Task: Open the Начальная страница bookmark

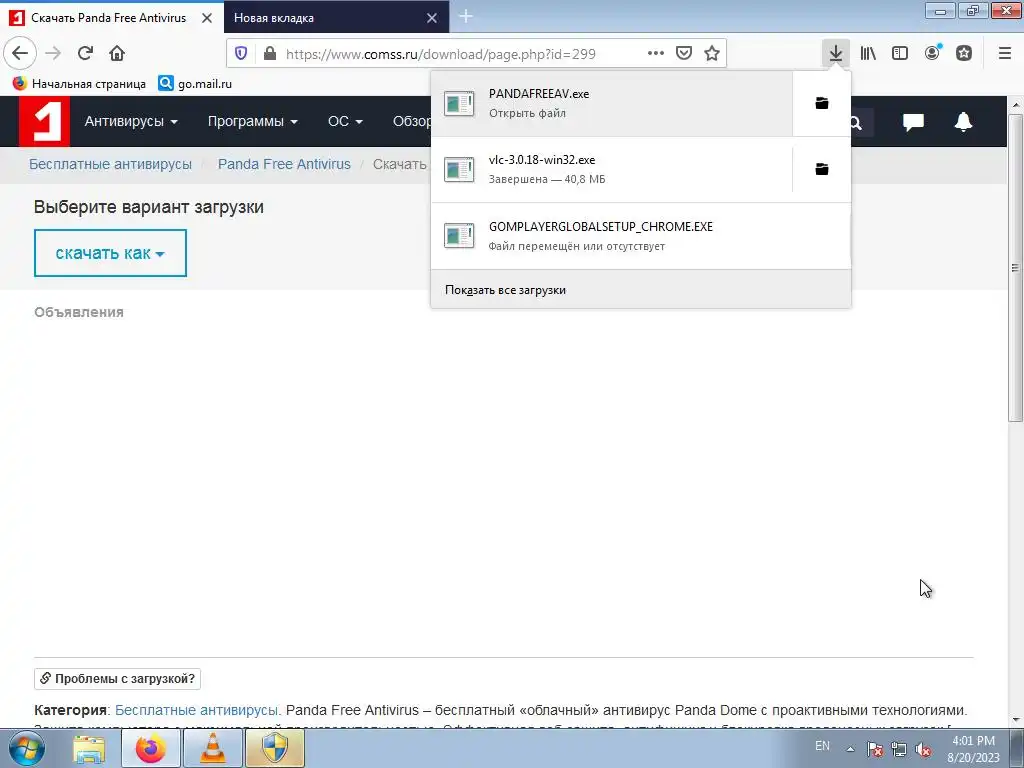Action: (80, 84)
